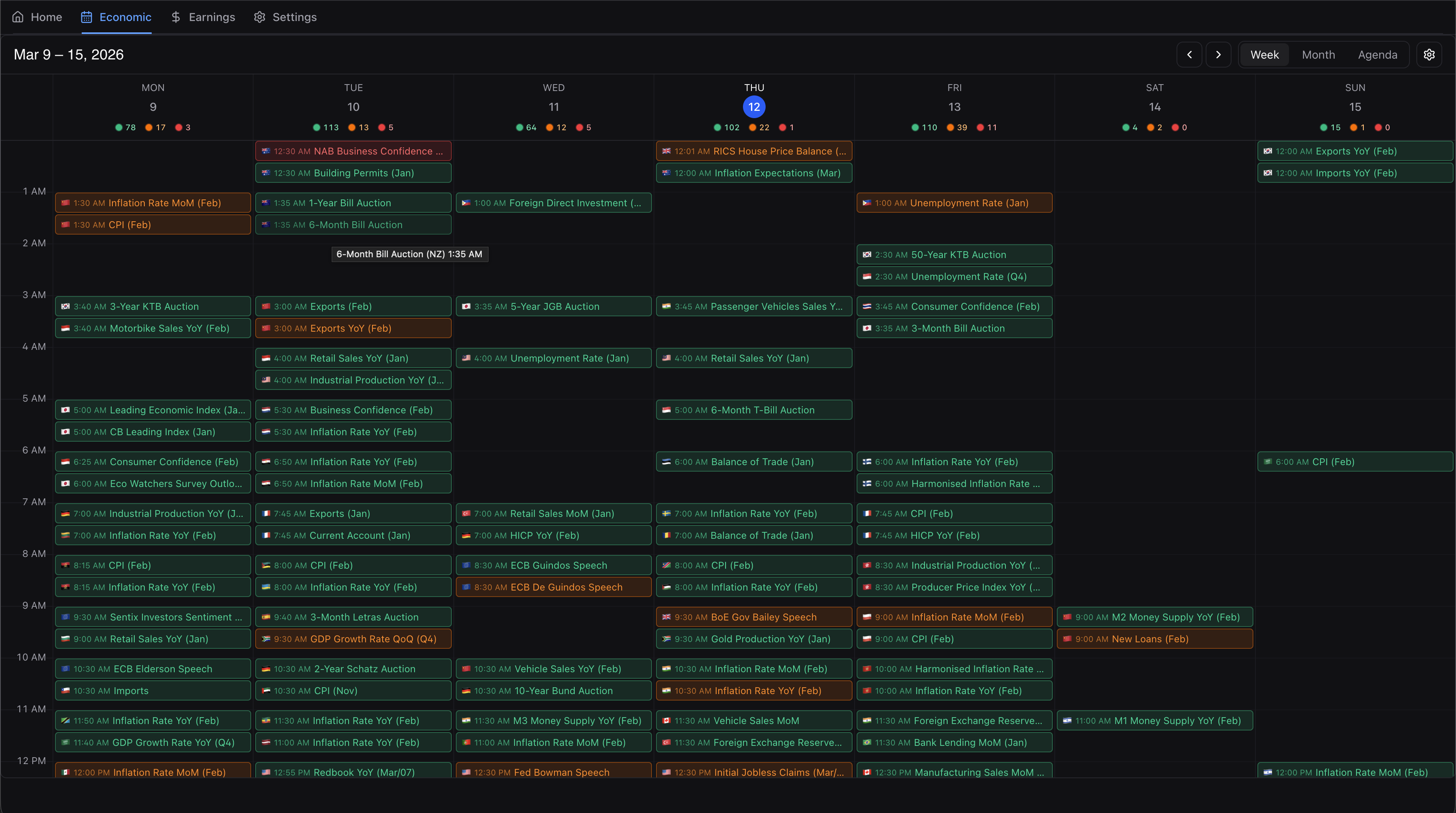Viewport: 1456px width, 813px height.
Task: Advance to the next week using the right chevron
Action: click(x=1219, y=54)
